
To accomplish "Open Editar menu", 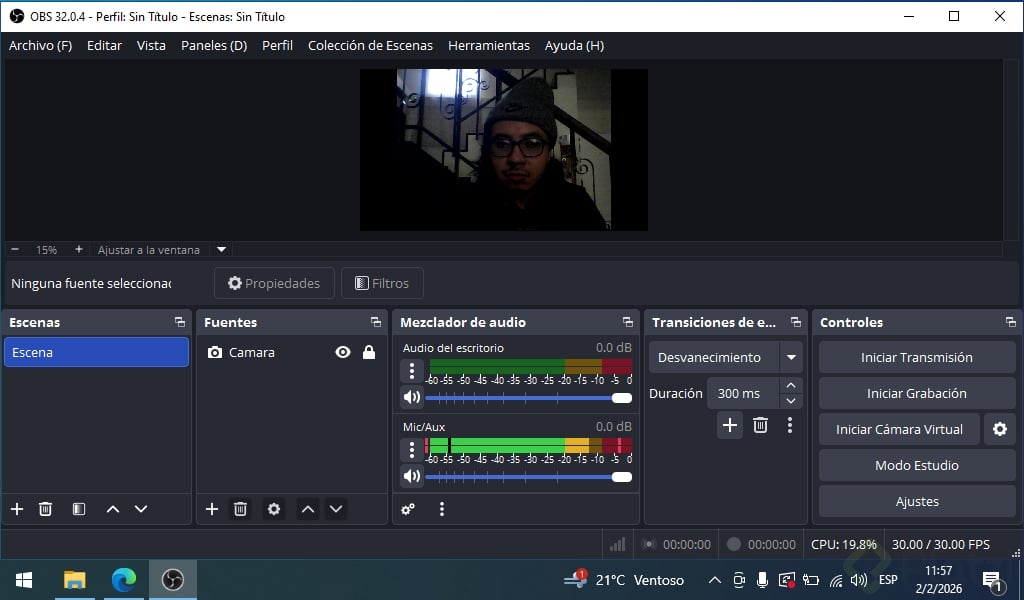I will pyautogui.click(x=104, y=46).
